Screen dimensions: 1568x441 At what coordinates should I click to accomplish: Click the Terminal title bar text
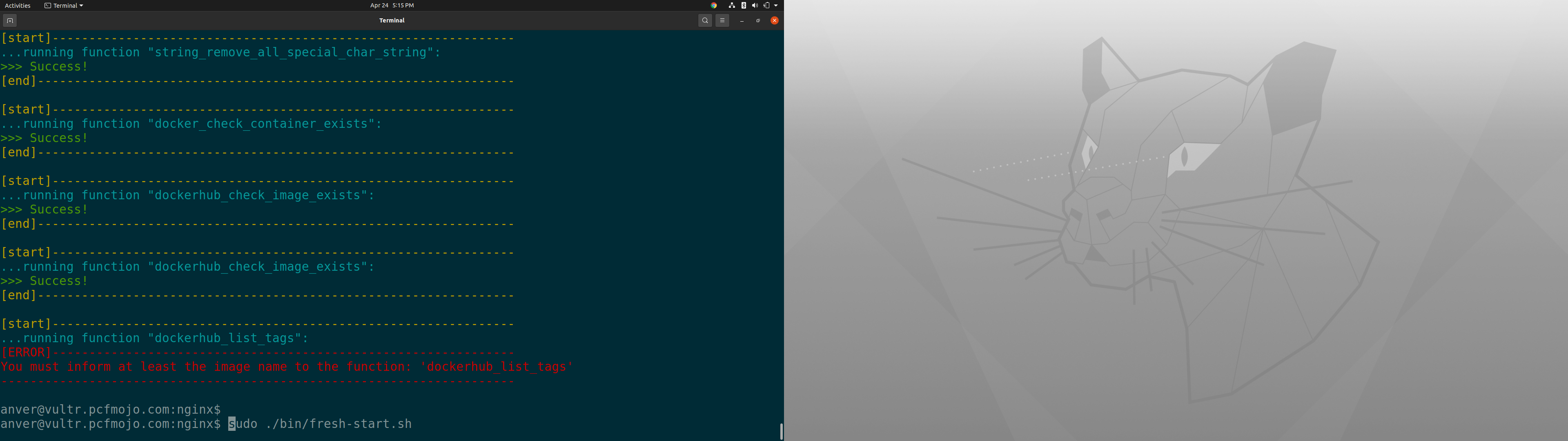coord(392,20)
